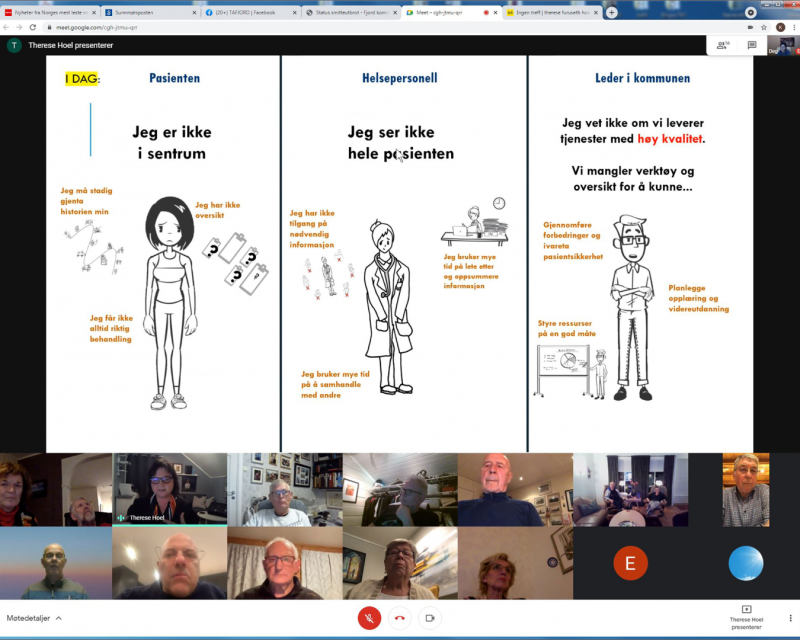Select Therese Hoel's video tile
The height and width of the screenshot is (640, 800).
pyautogui.click(x=168, y=490)
